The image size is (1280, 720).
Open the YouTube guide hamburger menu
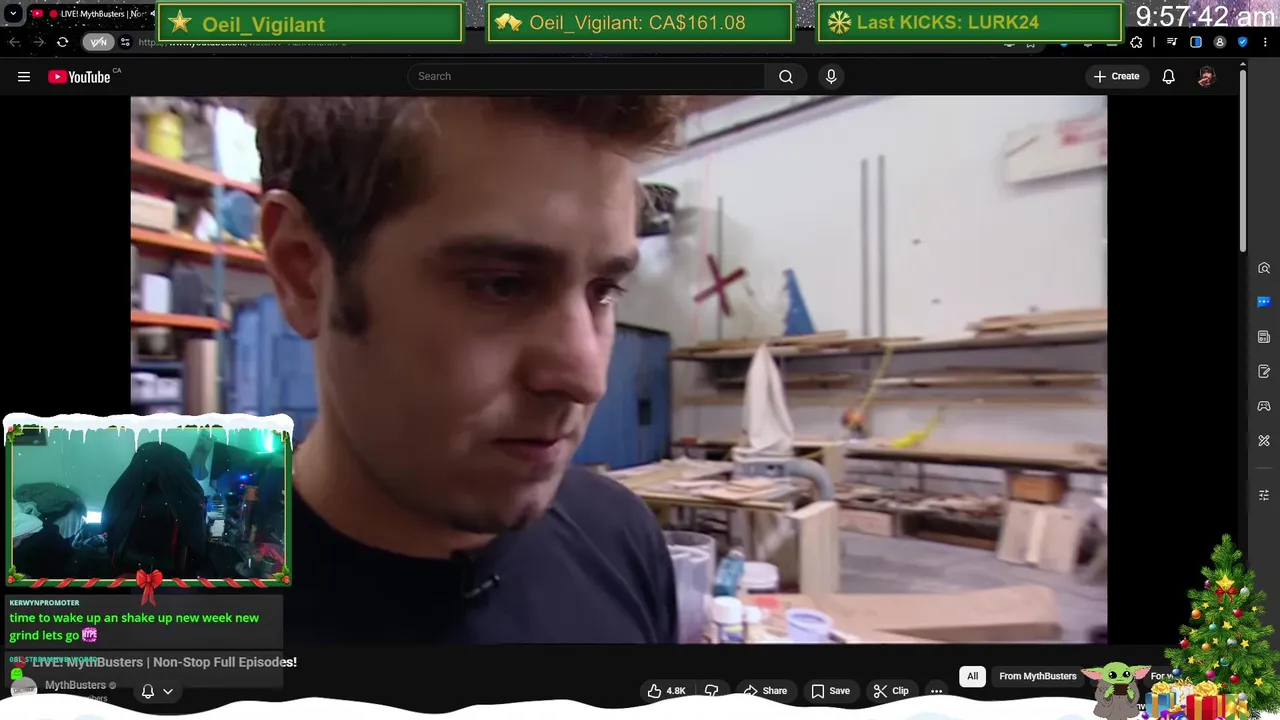[x=24, y=77]
